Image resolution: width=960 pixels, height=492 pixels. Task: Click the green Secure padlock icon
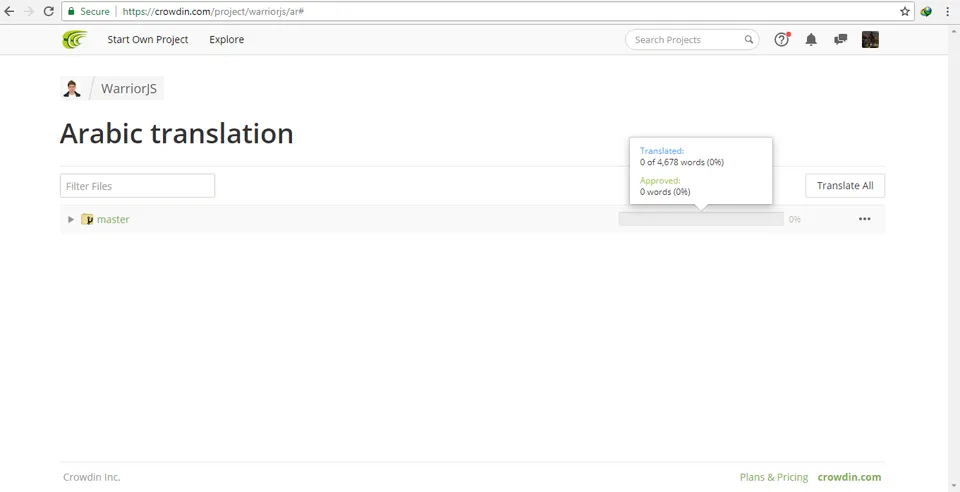[x=72, y=11]
